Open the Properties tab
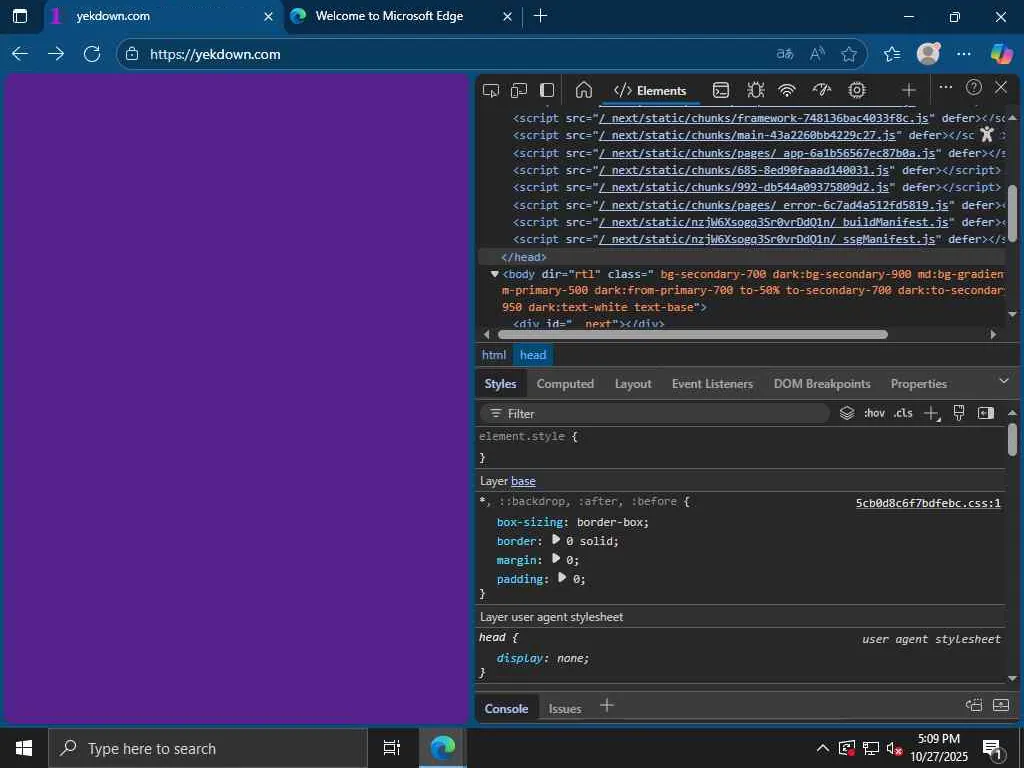This screenshot has width=1024, height=768. (918, 384)
